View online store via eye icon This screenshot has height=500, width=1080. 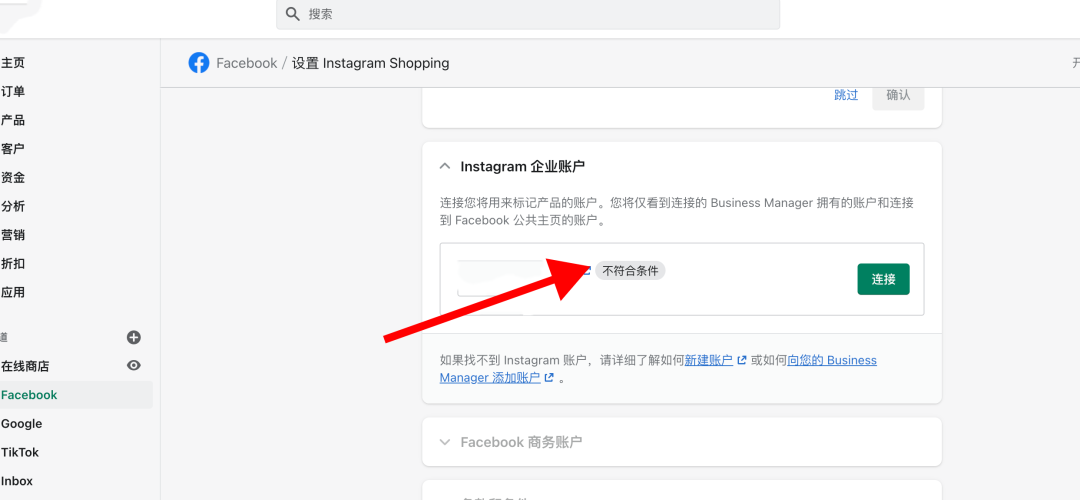pos(134,366)
